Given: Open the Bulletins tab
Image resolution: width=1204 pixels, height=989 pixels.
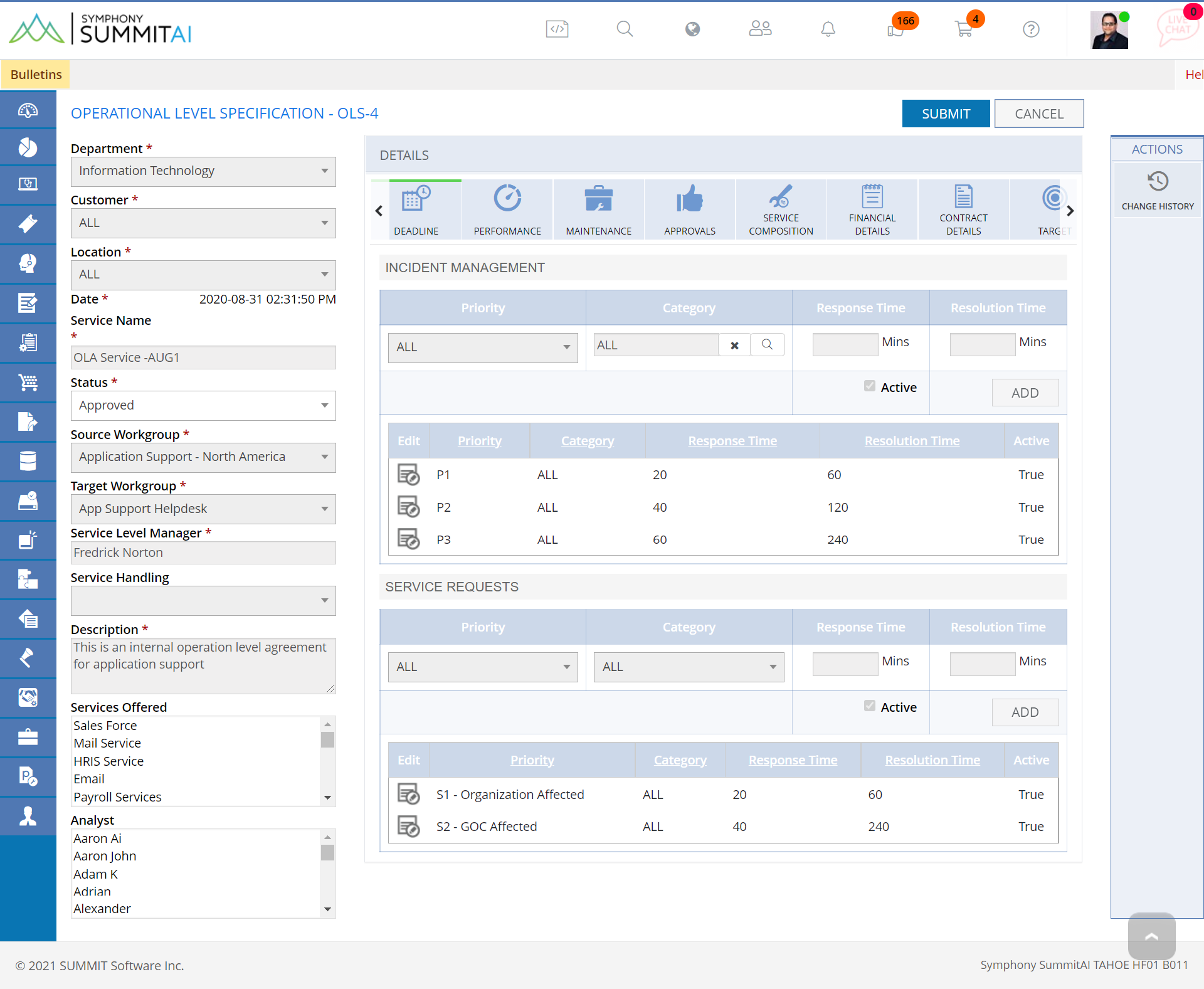Looking at the screenshot, I should pyautogui.click(x=36, y=75).
